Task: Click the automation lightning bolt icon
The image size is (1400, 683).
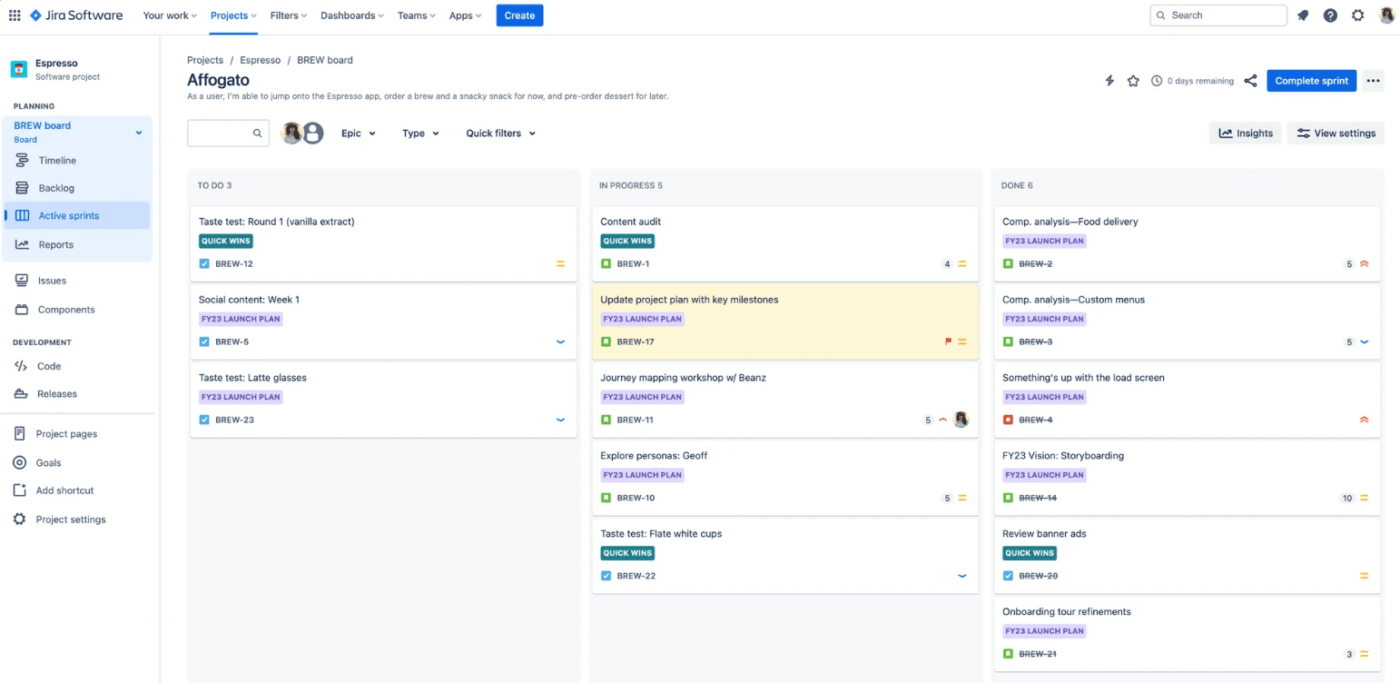Action: coord(1109,81)
